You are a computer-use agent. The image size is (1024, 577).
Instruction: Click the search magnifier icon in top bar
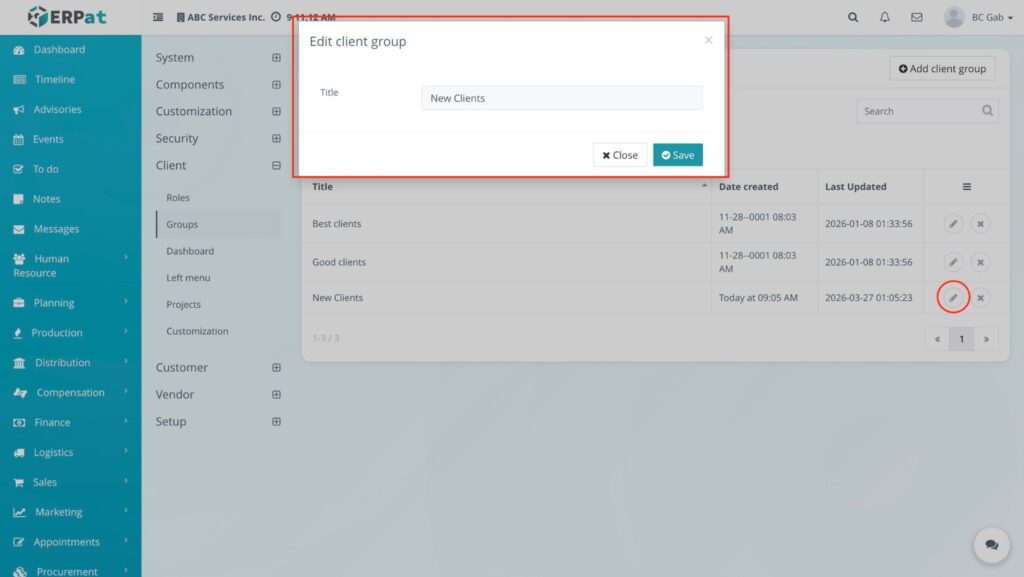tap(853, 17)
